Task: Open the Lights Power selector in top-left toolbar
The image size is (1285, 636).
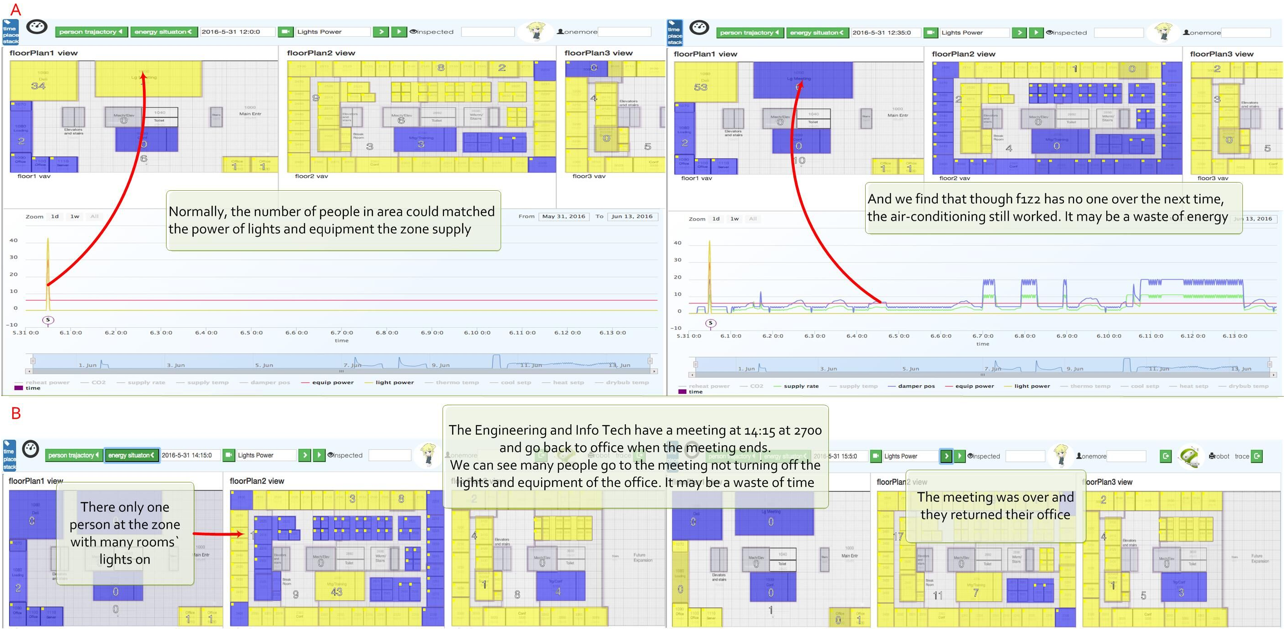Action: tap(332, 32)
